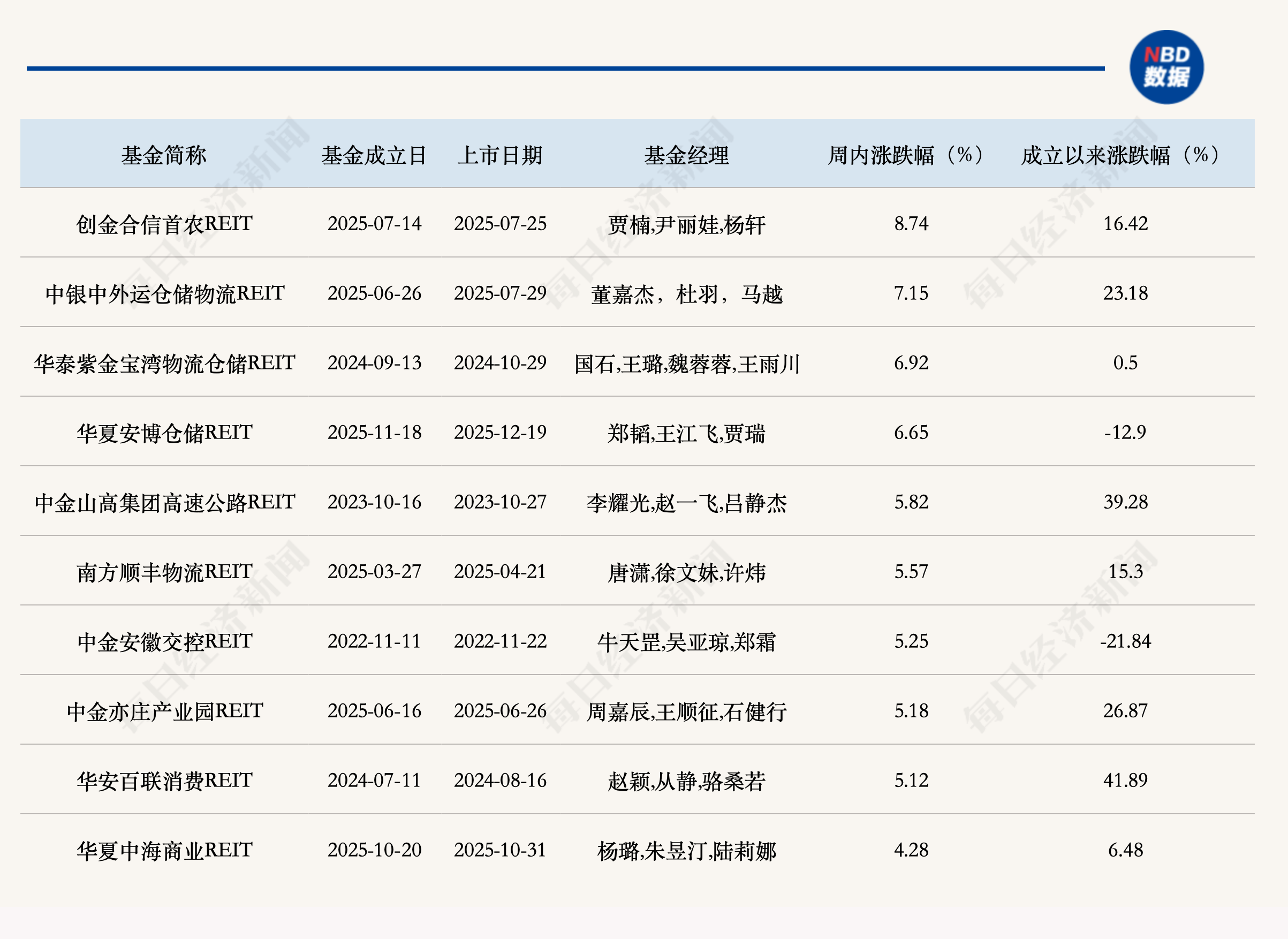
Task: Click manager cell 唐潇,徐文妹,许炜
Action: tap(687, 573)
